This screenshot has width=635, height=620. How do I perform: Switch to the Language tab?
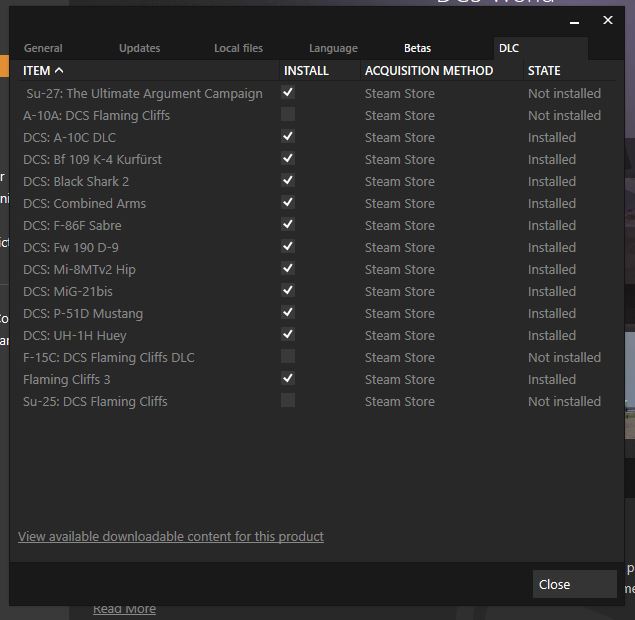pyautogui.click(x=333, y=48)
